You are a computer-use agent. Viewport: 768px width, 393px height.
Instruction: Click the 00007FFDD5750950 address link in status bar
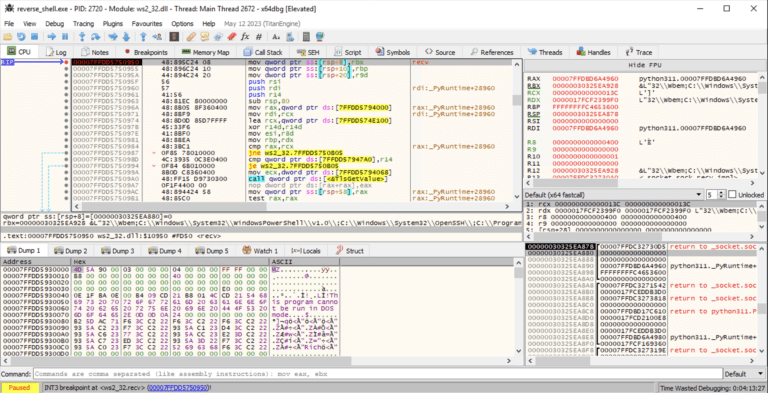coord(179,388)
